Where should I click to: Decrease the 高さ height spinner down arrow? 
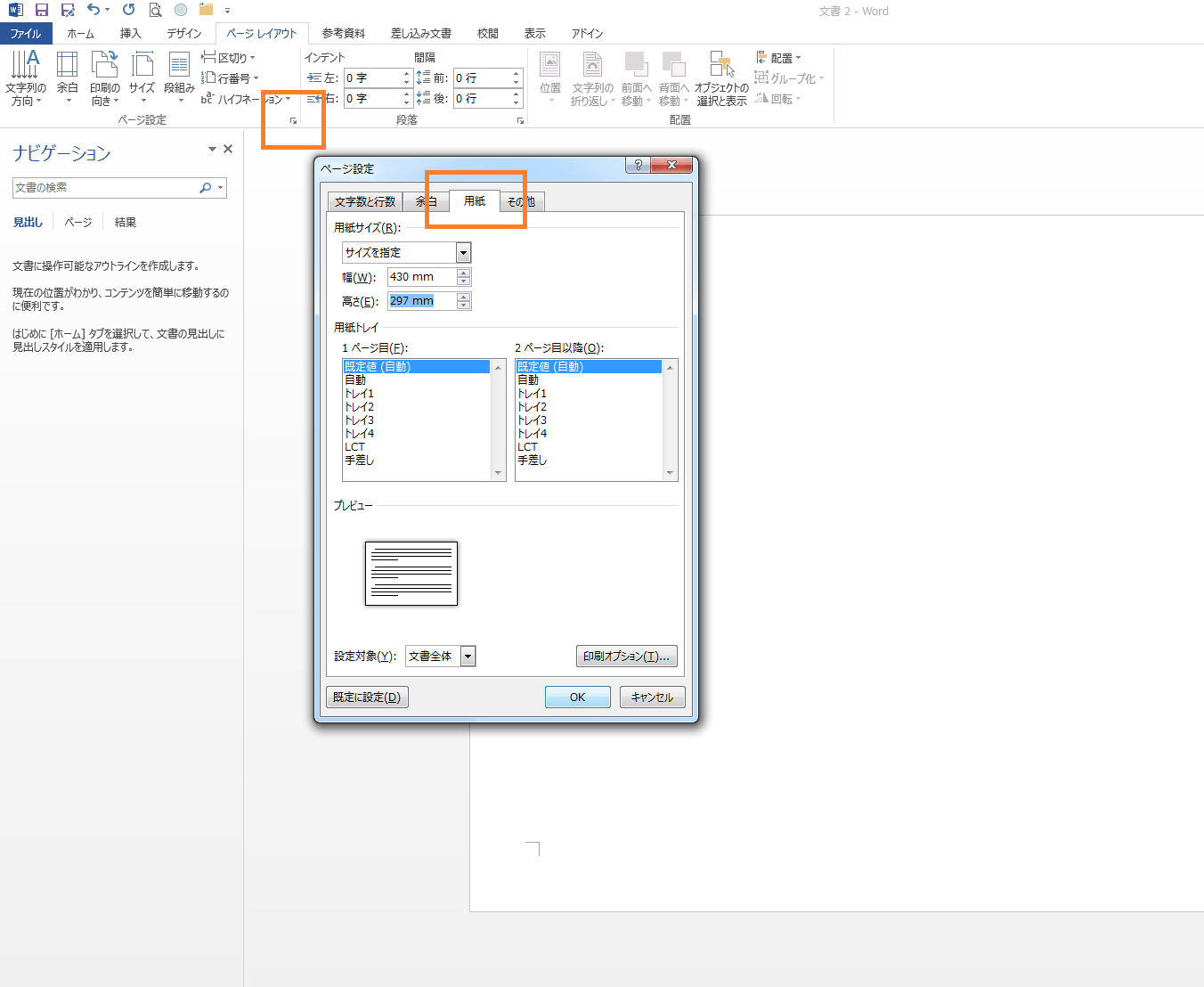[x=463, y=306]
